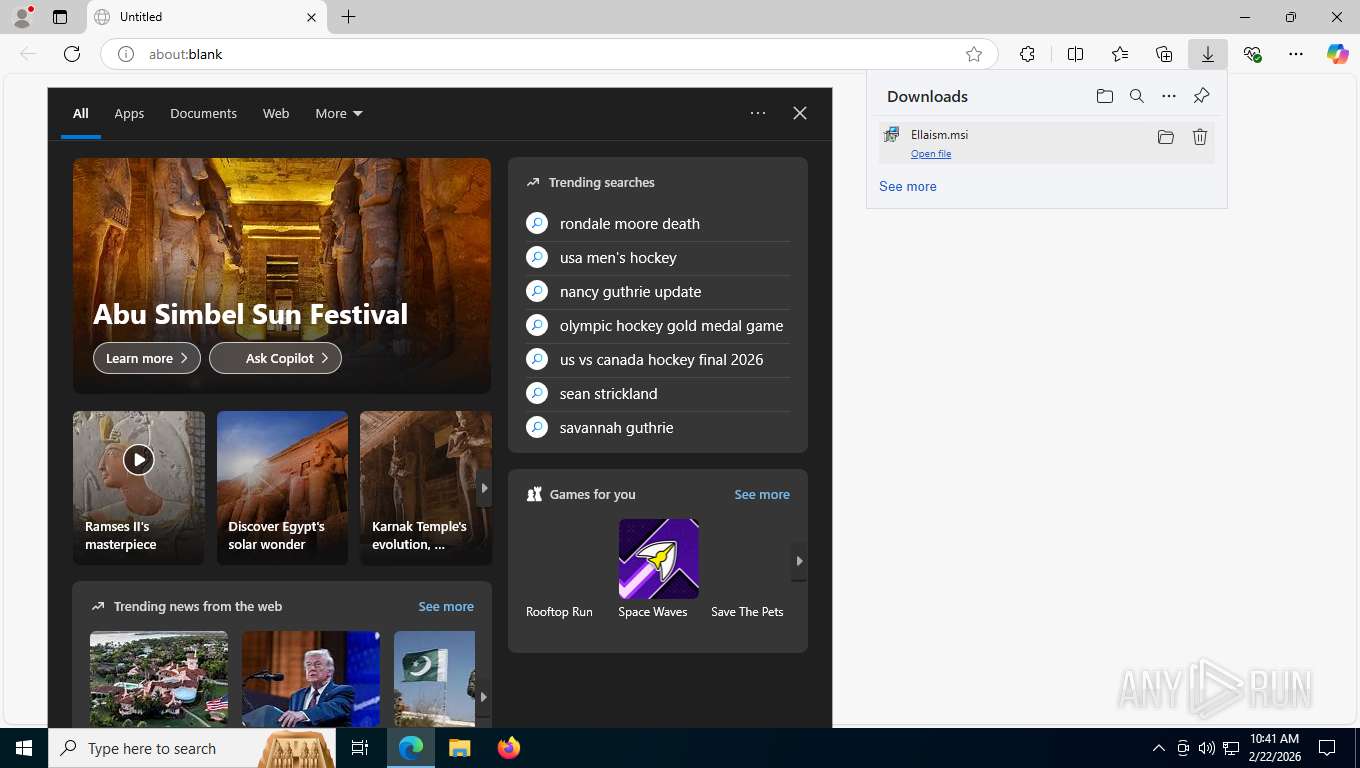Search usa men's hockey
The height and width of the screenshot is (768, 1360).
658,258
